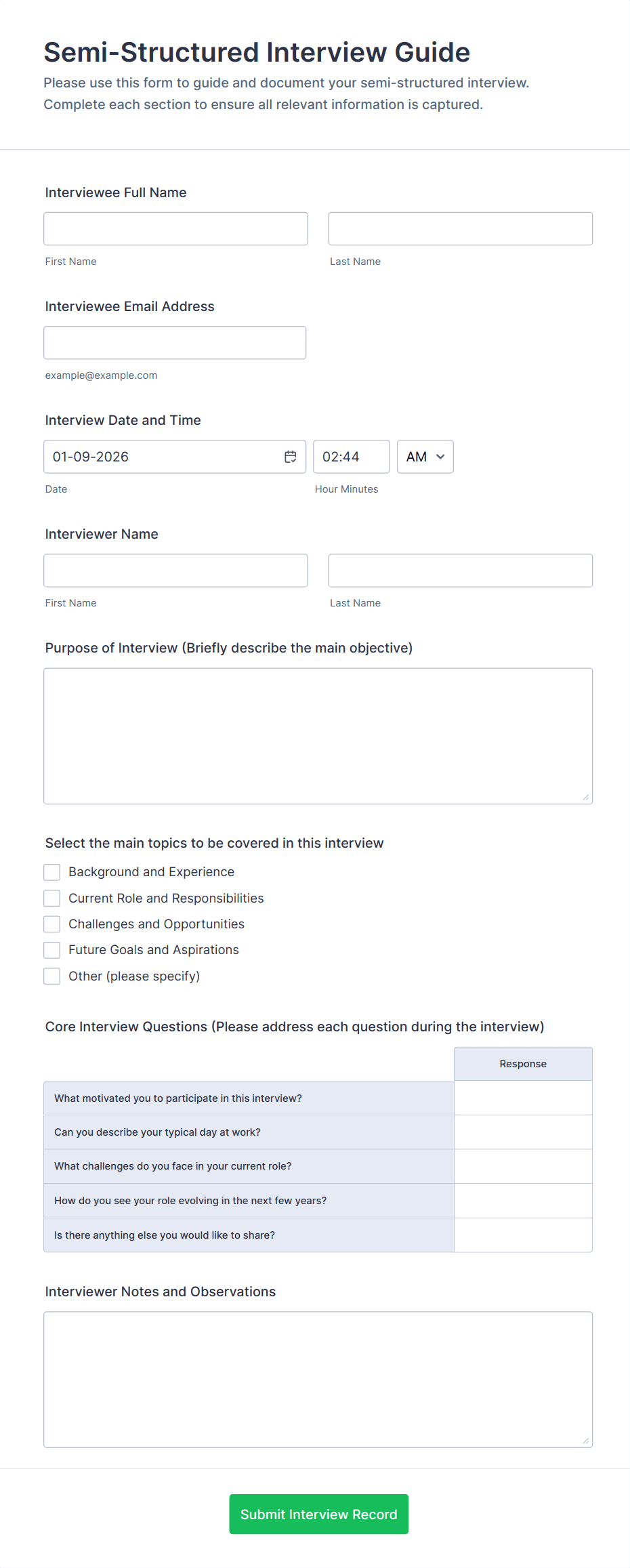Click the Response cell for challenges question
Screen dimensions: 630x1568
pyautogui.click(x=523, y=1166)
